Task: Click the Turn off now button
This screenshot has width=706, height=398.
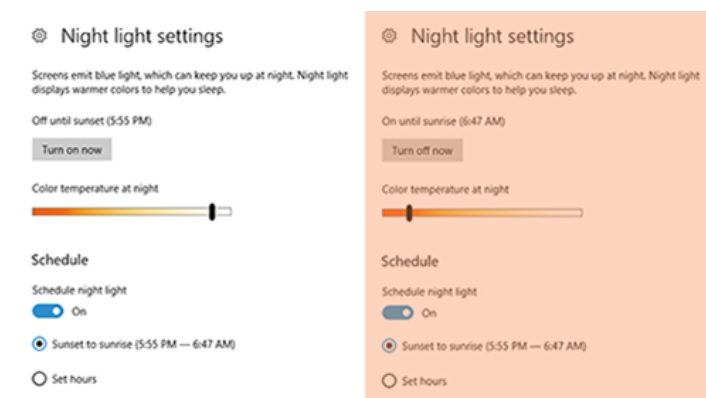Action: pos(422,150)
